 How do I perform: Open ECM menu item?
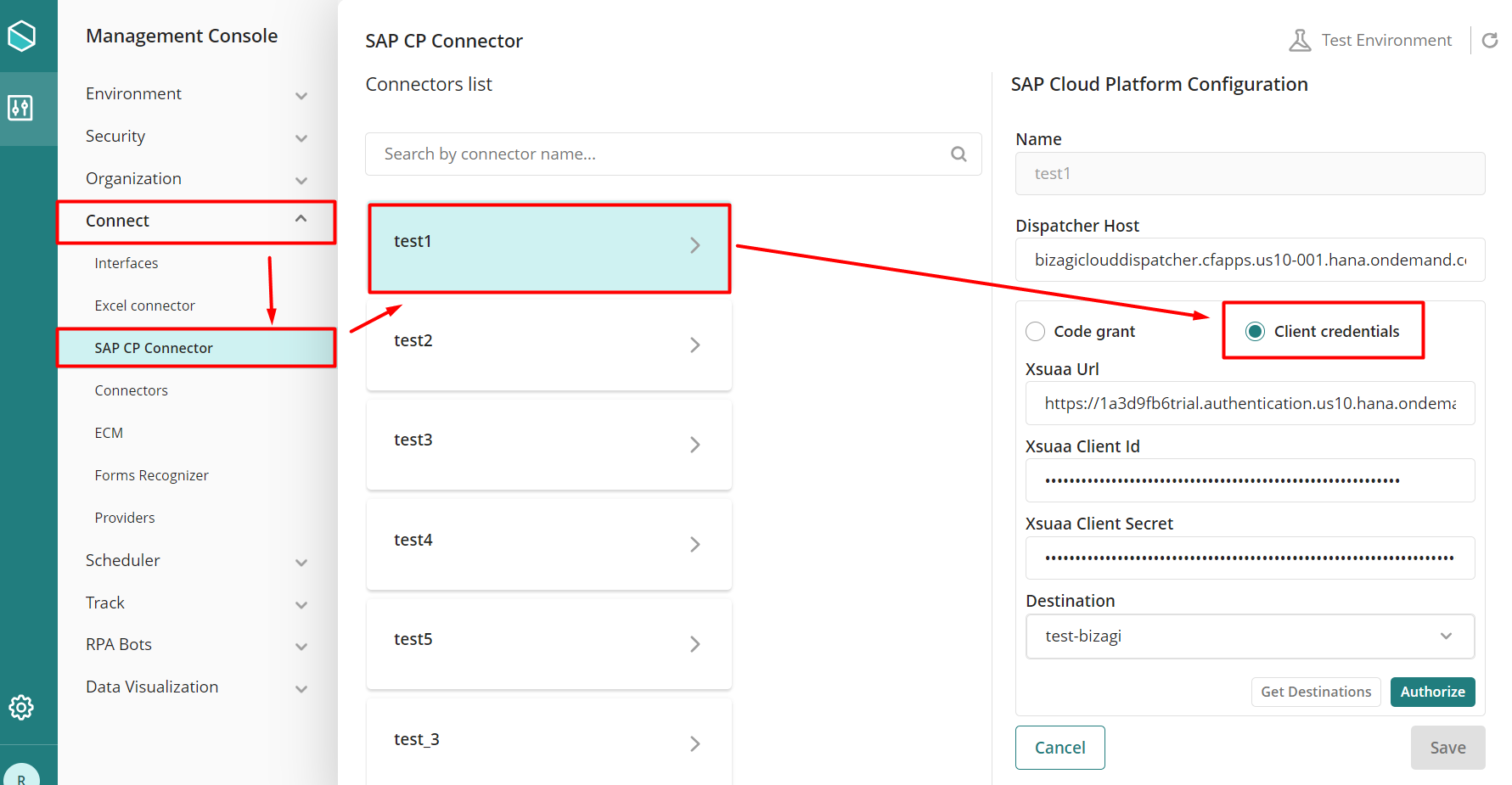click(109, 433)
